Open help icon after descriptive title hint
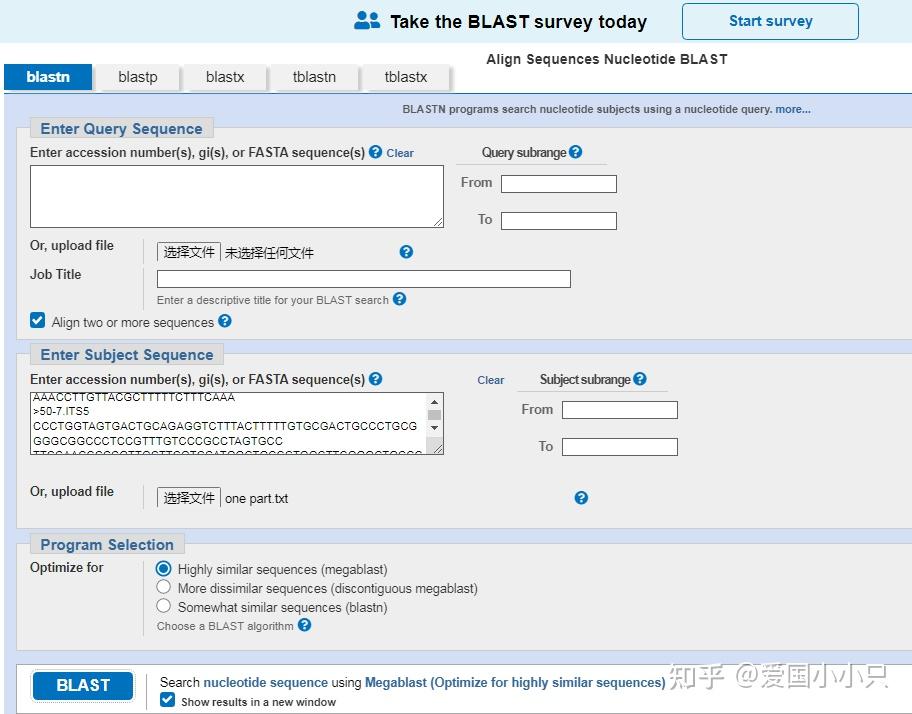 (x=399, y=299)
